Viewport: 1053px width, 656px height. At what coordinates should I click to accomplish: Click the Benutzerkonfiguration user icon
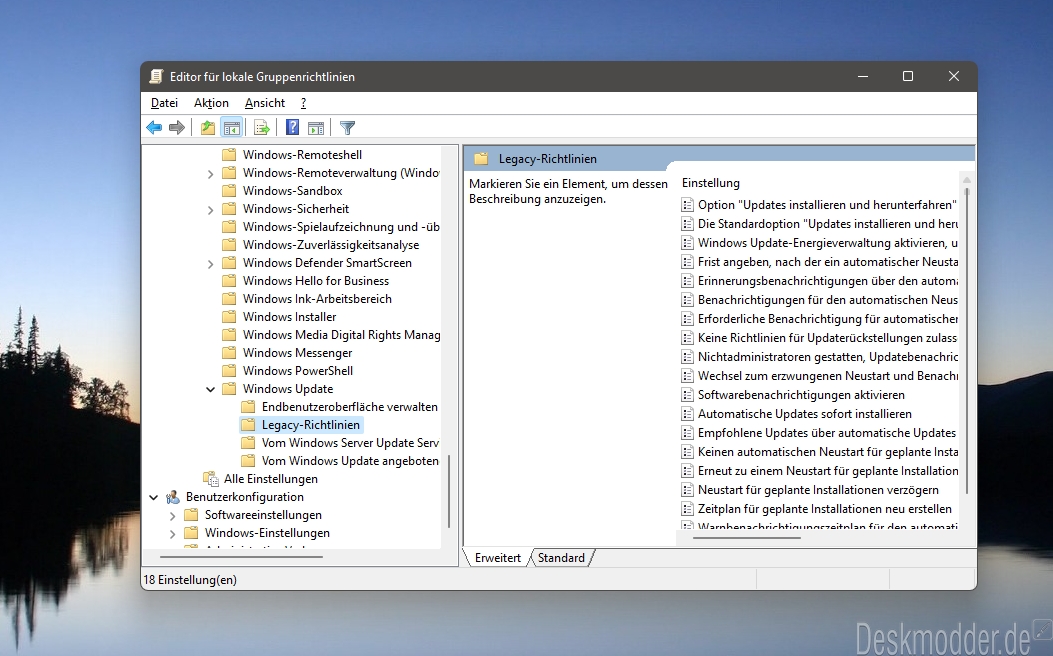(173, 497)
